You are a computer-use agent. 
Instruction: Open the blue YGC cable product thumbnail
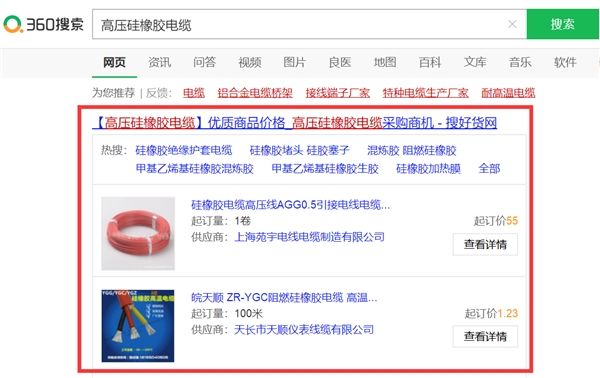click(138, 326)
